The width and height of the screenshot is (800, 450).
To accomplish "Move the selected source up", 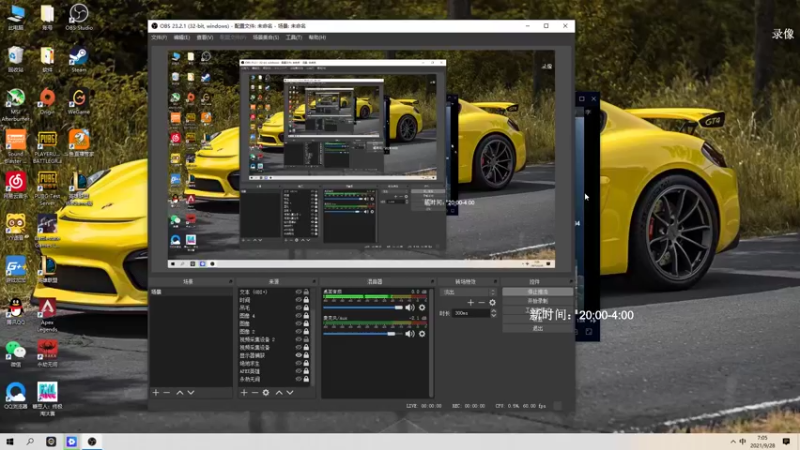I will click(x=279, y=392).
